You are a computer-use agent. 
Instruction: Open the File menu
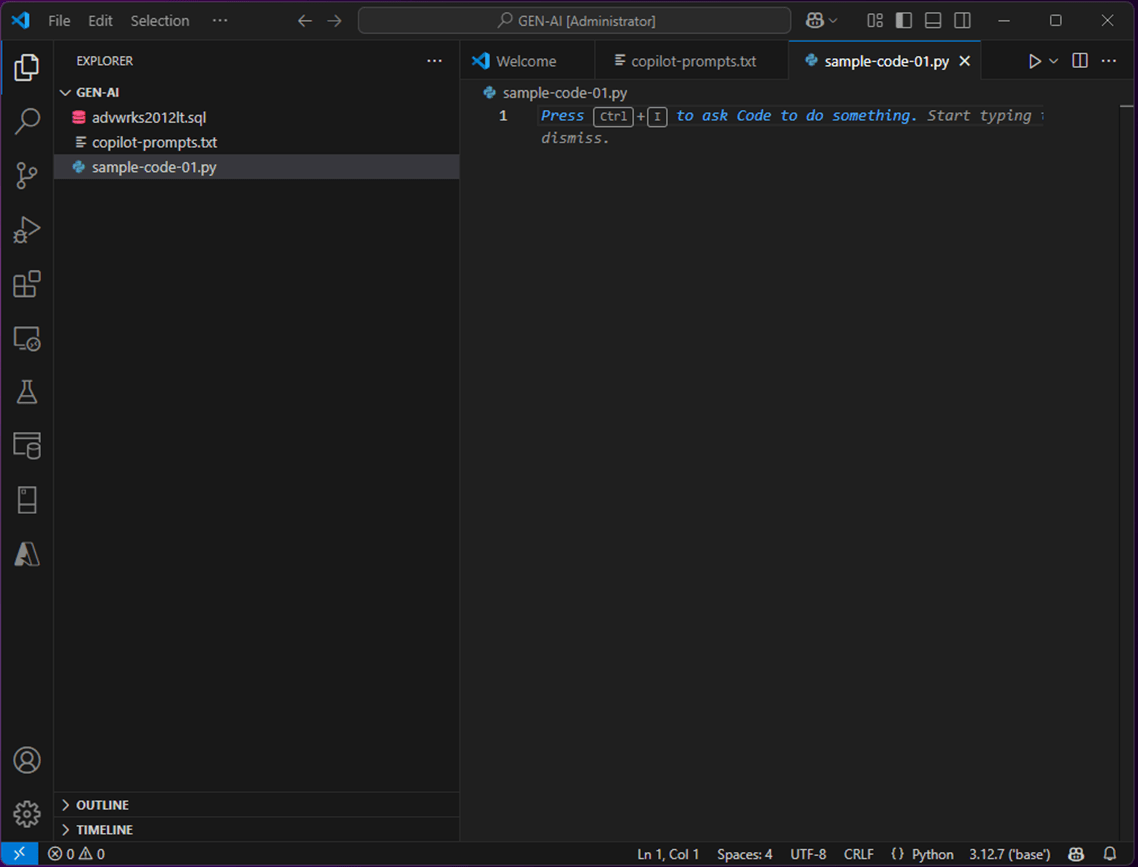point(59,21)
